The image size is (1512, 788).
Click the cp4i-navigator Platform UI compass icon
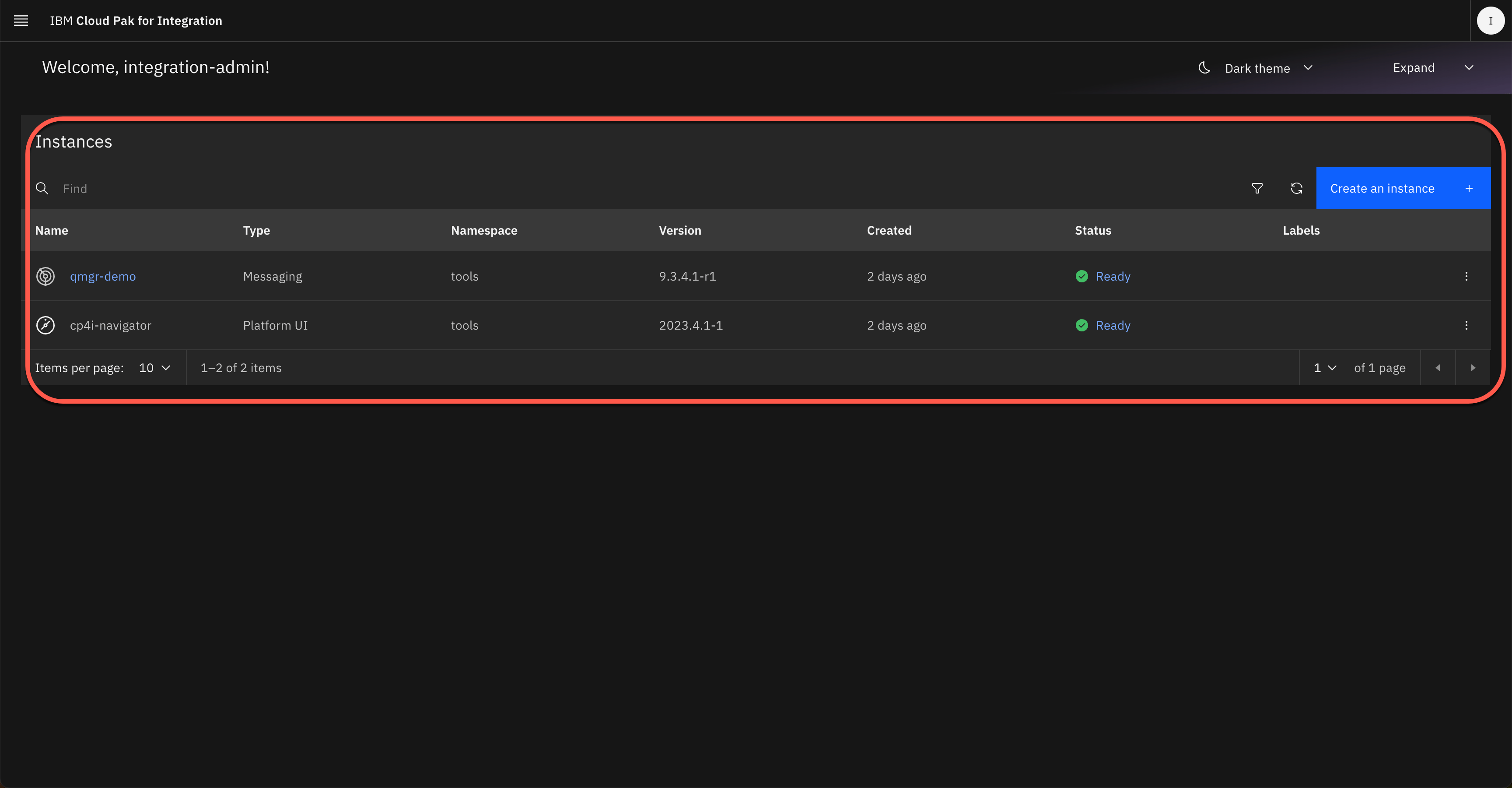pyautogui.click(x=45, y=325)
